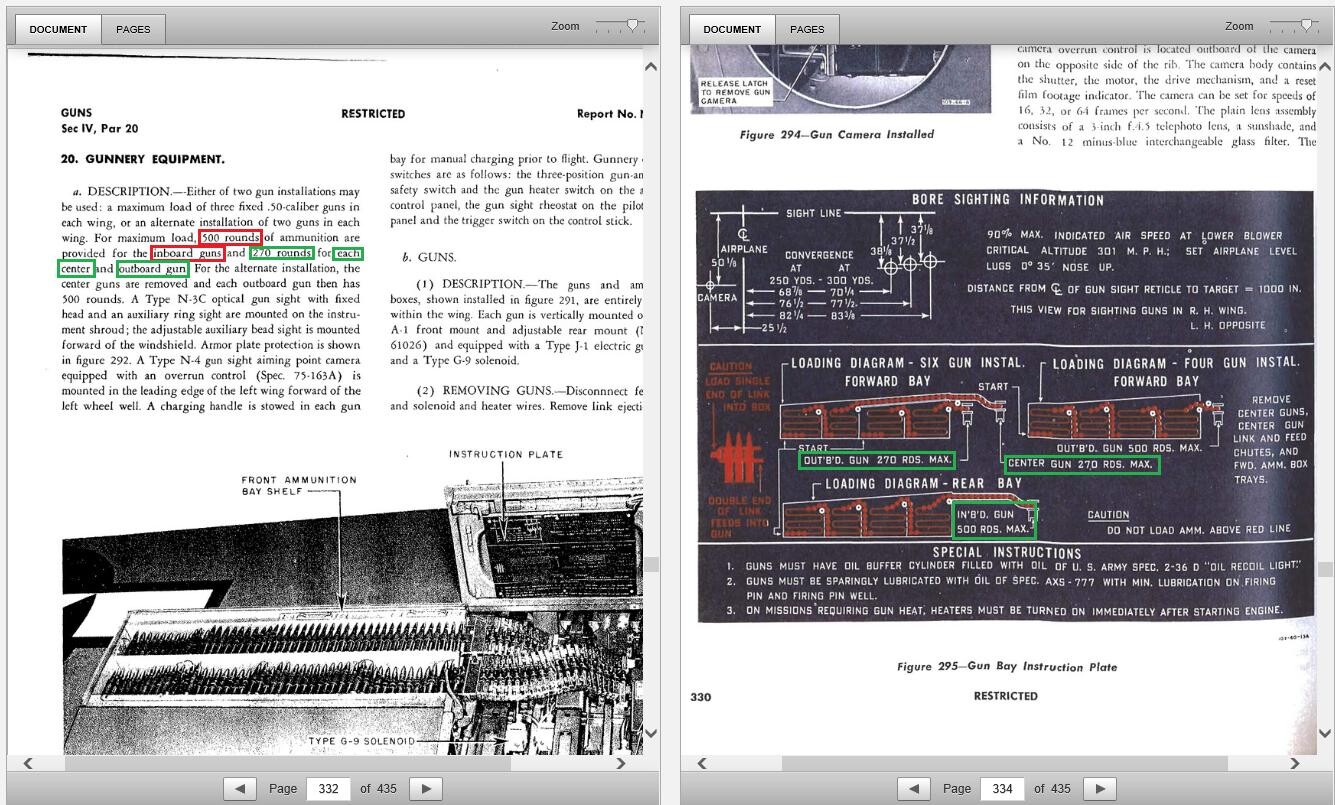
Task: Go to previous page in left viewer
Action: click(239, 788)
